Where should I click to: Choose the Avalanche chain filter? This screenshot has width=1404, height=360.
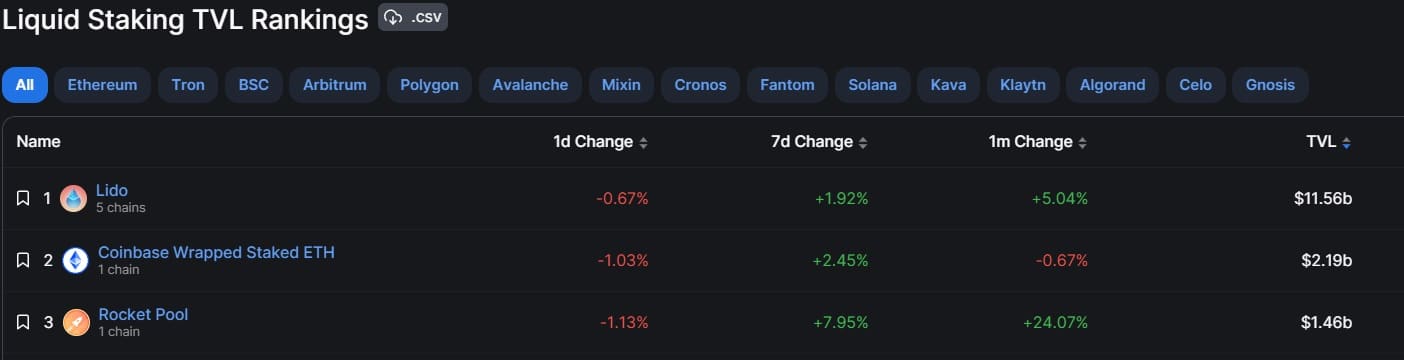pyautogui.click(x=530, y=85)
